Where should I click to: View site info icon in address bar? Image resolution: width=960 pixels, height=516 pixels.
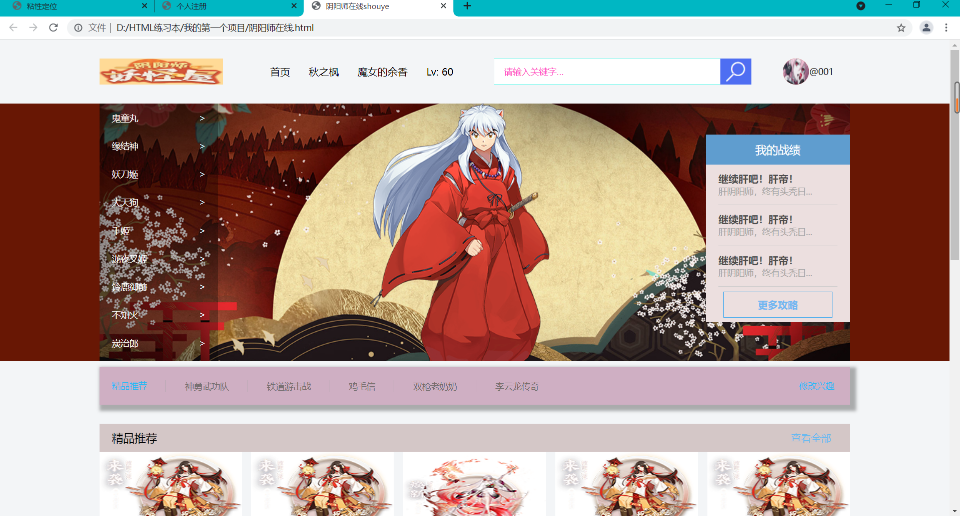[78, 28]
